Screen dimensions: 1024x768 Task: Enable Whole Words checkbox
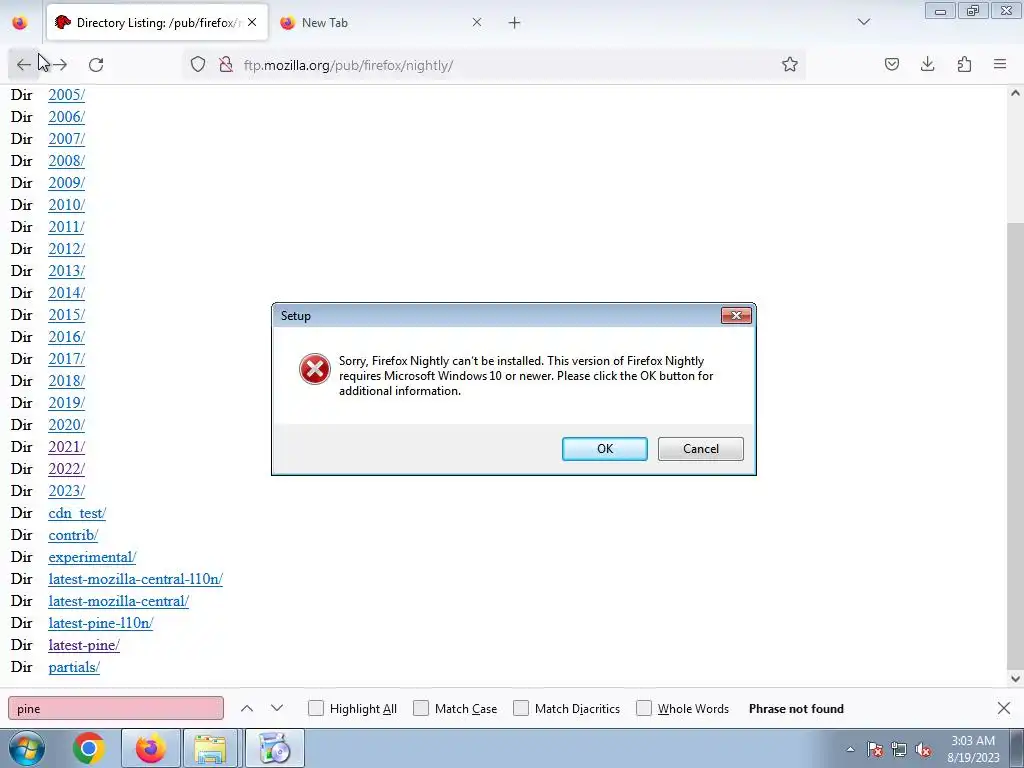coord(644,709)
